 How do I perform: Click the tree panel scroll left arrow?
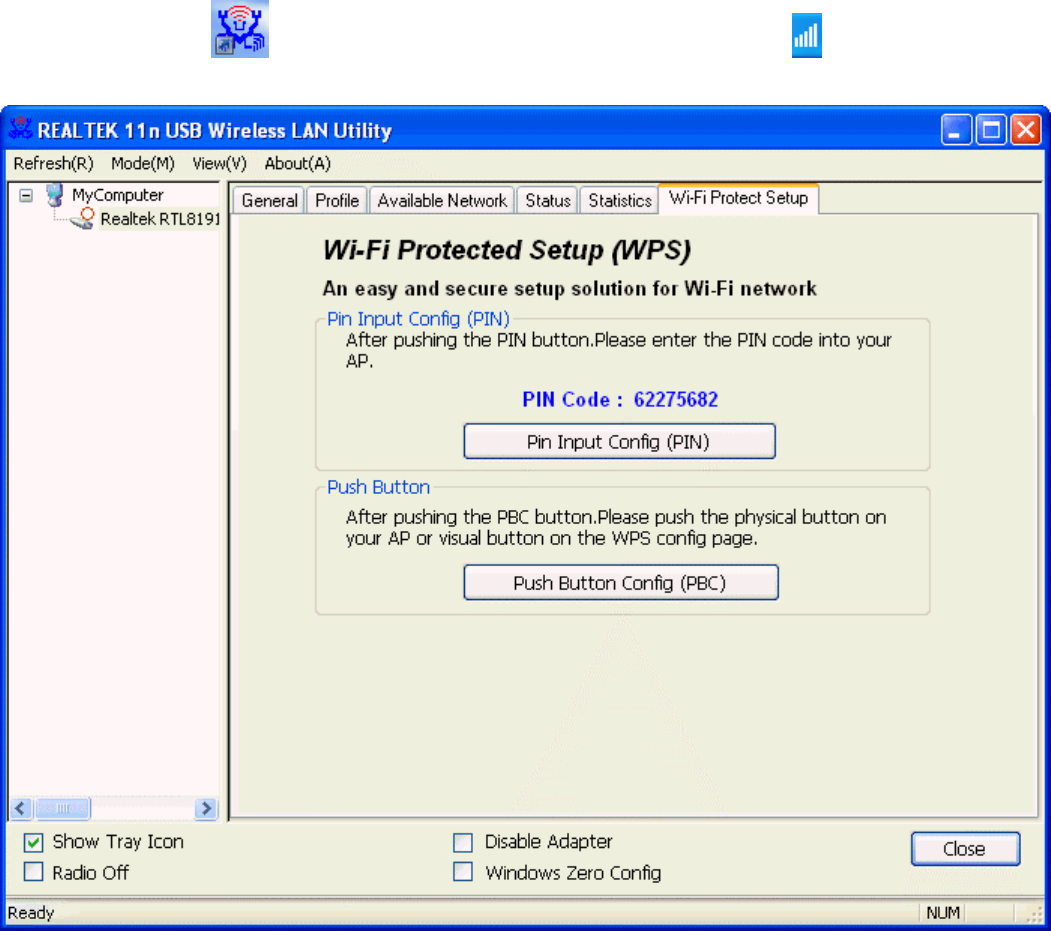(x=20, y=808)
